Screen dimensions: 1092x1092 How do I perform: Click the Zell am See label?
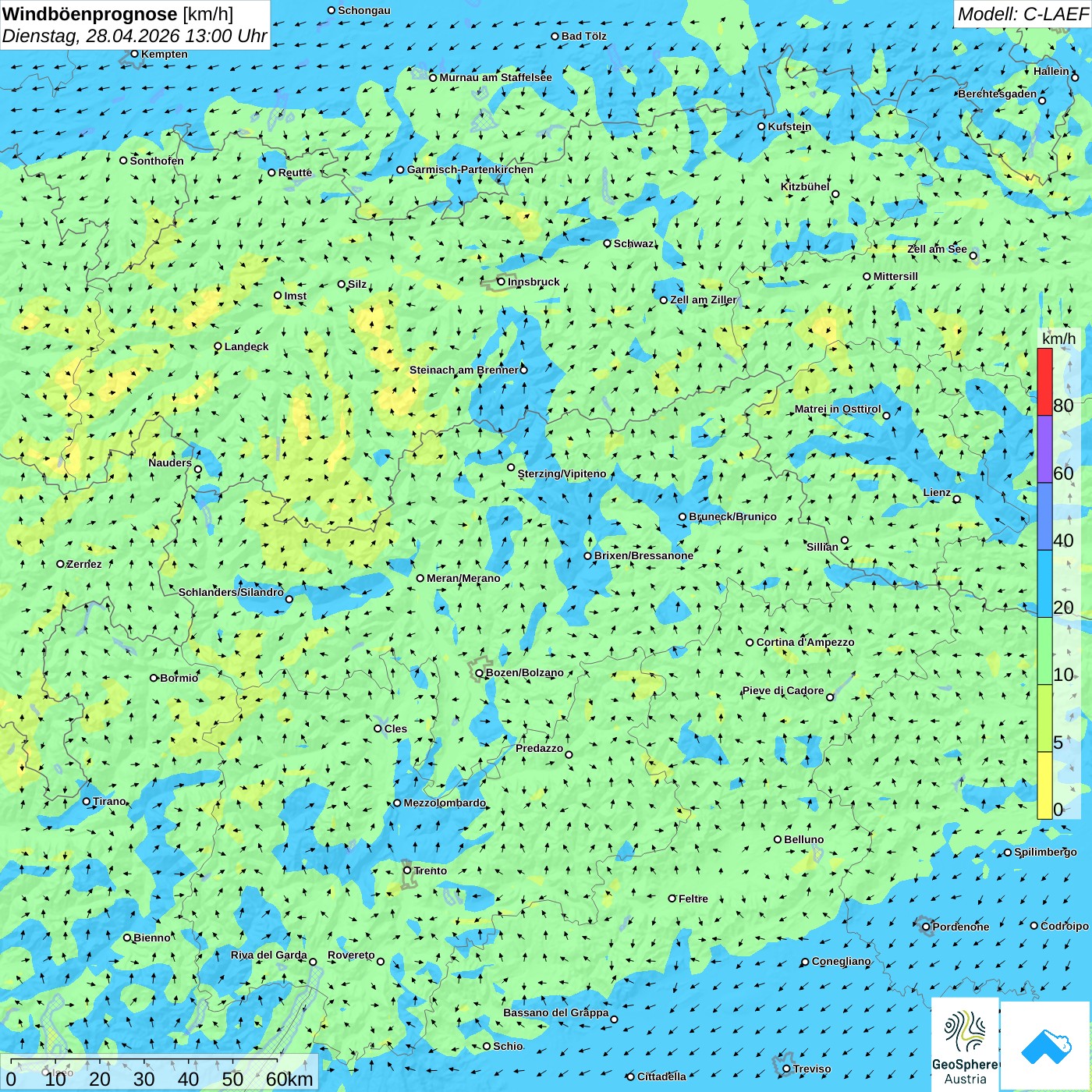pyautogui.click(x=937, y=249)
